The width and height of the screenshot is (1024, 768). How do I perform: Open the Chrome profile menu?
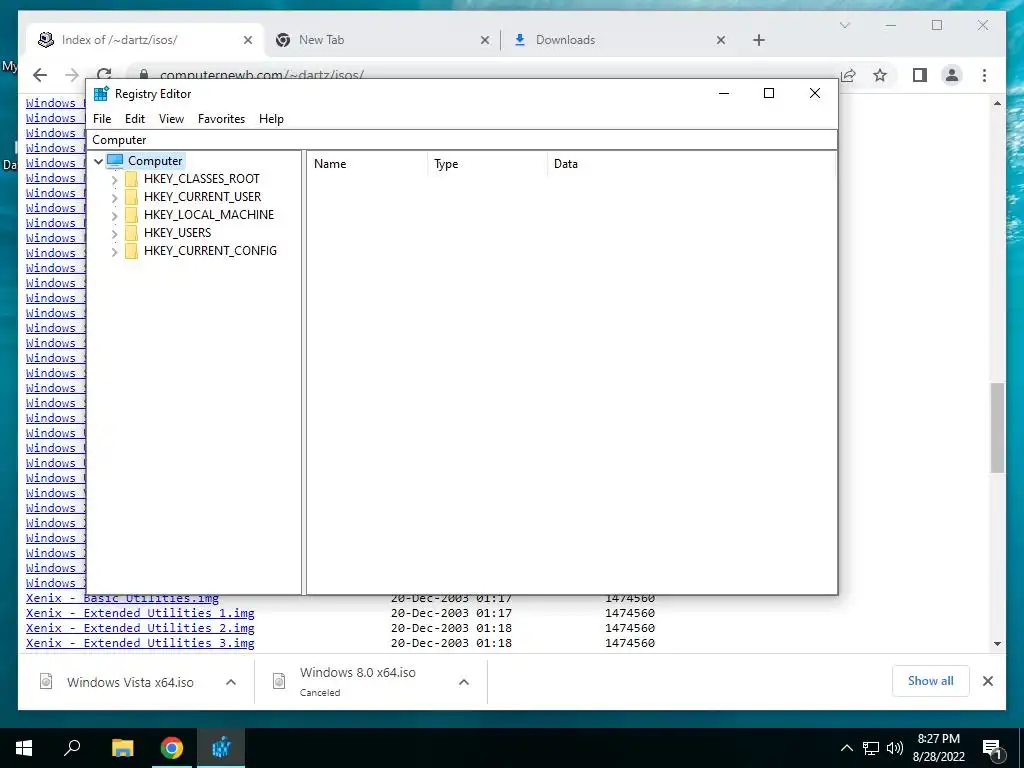pyautogui.click(x=952, y=75)
